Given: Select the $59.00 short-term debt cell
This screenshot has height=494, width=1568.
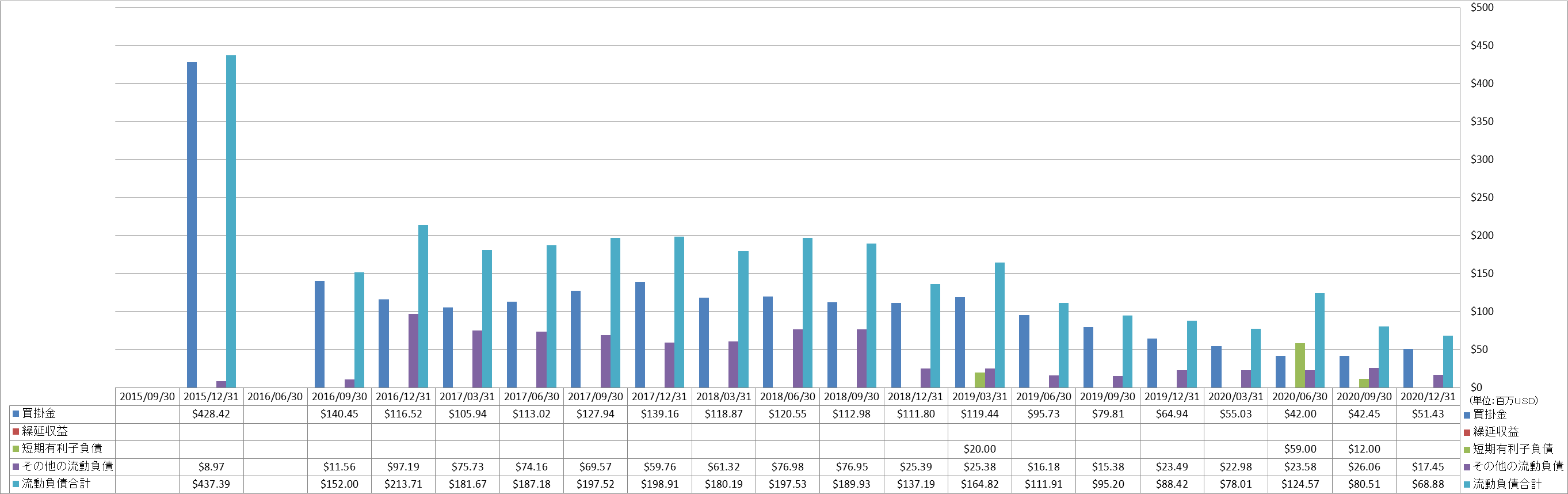Looking at the screenshot, I should click(x=1300, y=449).
